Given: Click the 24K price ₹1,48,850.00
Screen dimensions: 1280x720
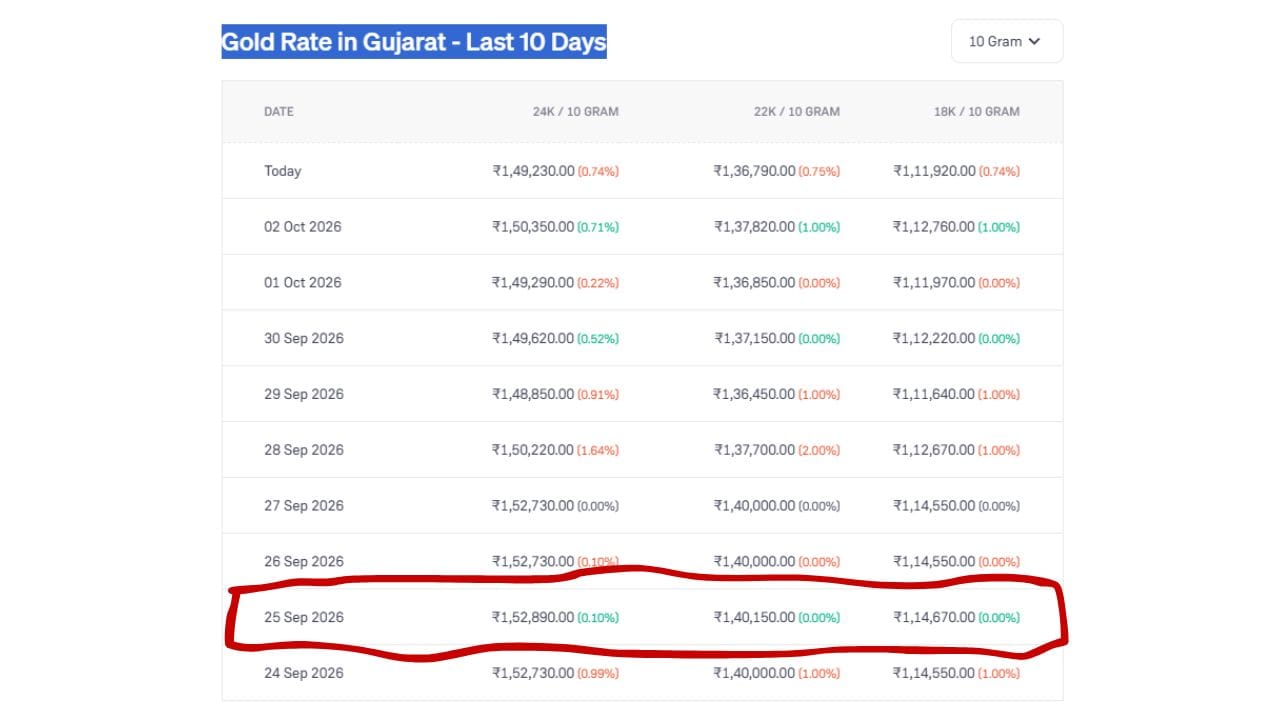Looking at the screenshot, I should coord(533,395).
